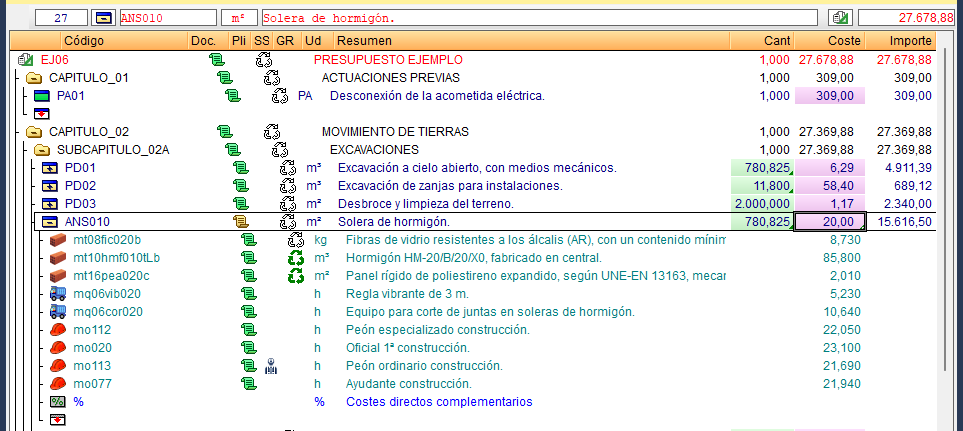Click the concept type icon beside code ANS010 field
This screenshot has height=431, width=963.
click(x=103, y=18)
